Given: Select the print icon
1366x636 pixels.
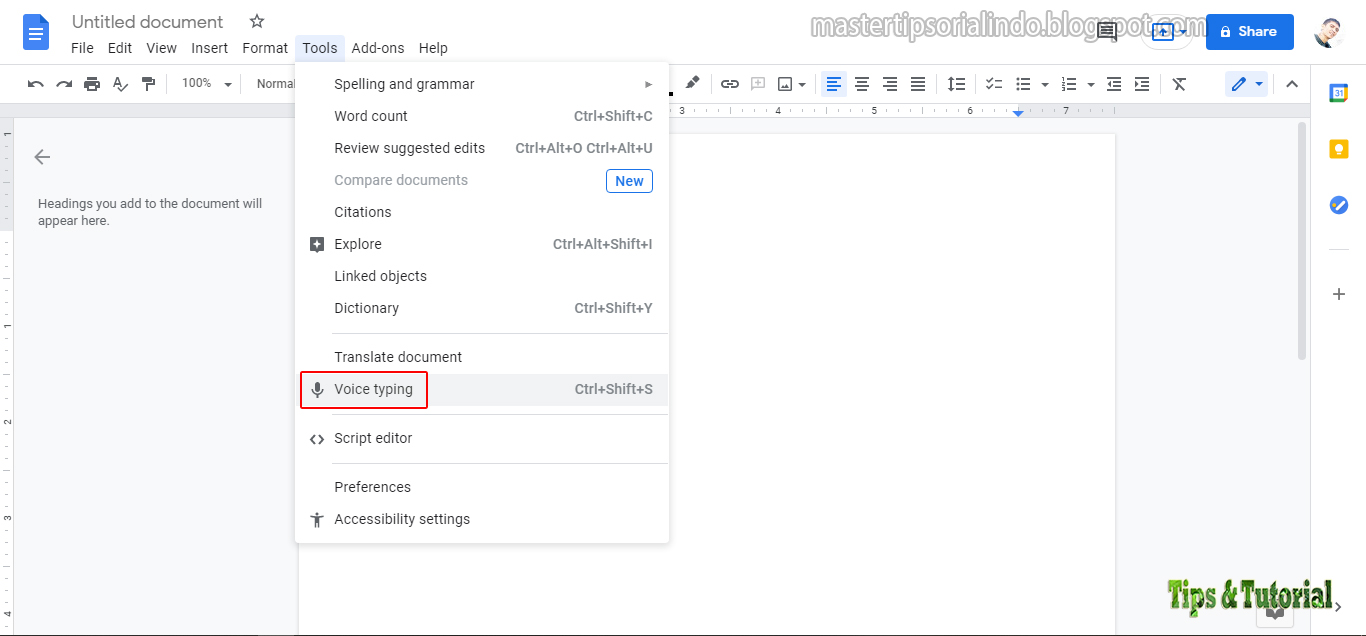Looking at the screenshot, I should pyautogui.click(x=91, y=84).
